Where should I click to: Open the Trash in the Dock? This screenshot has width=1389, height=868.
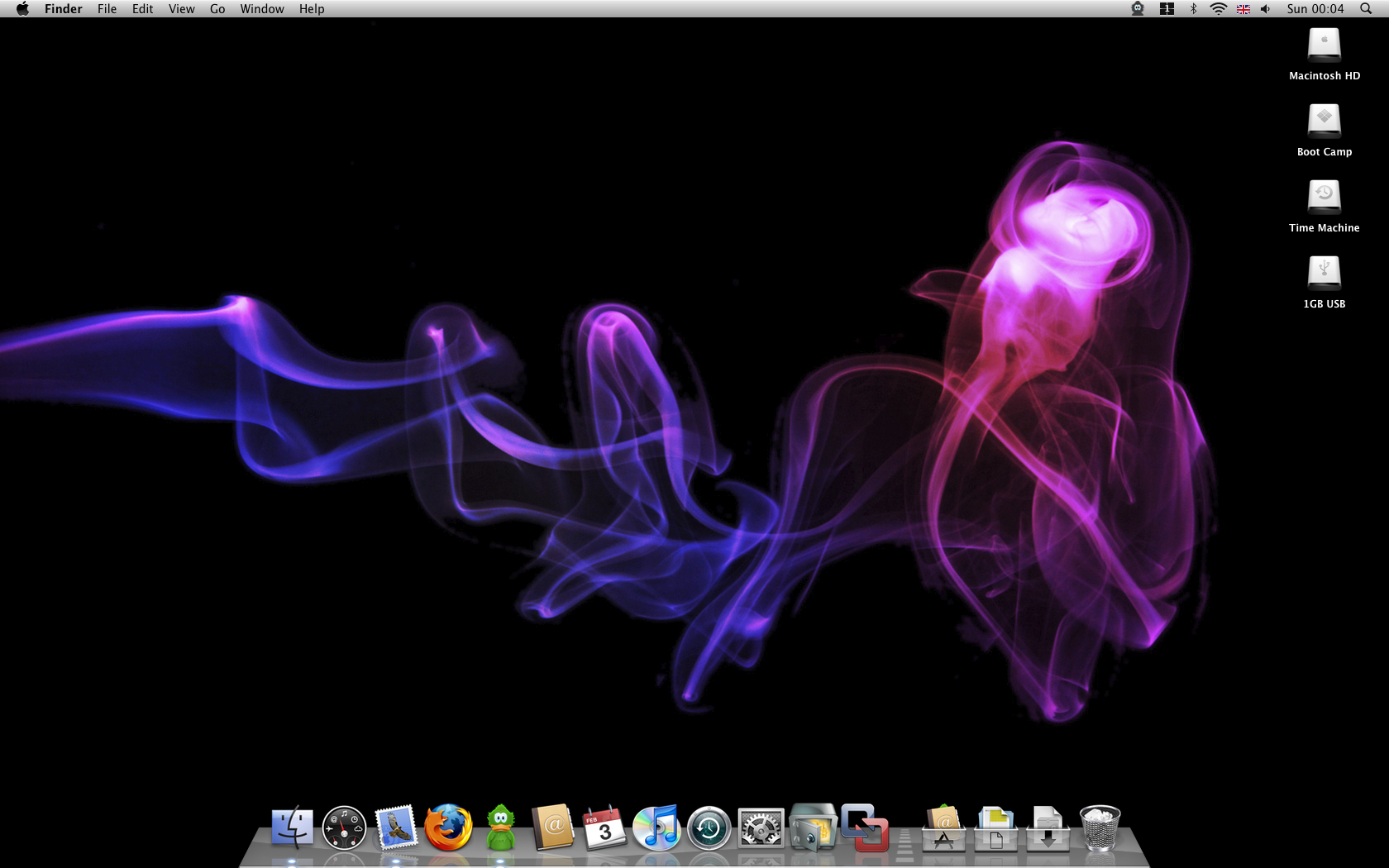(x=1100, y=828)
